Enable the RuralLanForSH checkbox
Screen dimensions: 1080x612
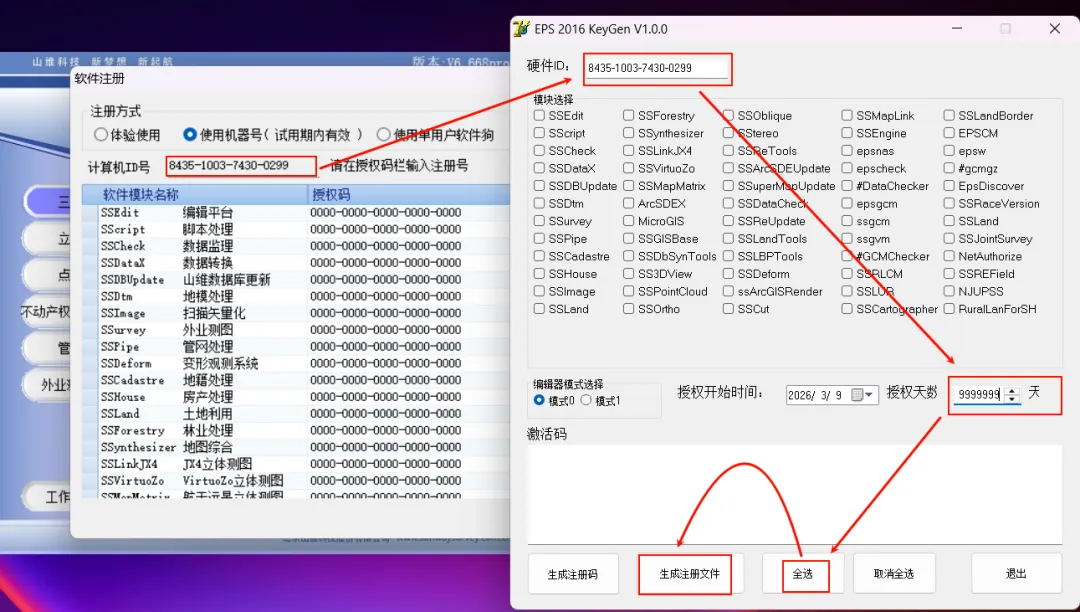(949, 309)
